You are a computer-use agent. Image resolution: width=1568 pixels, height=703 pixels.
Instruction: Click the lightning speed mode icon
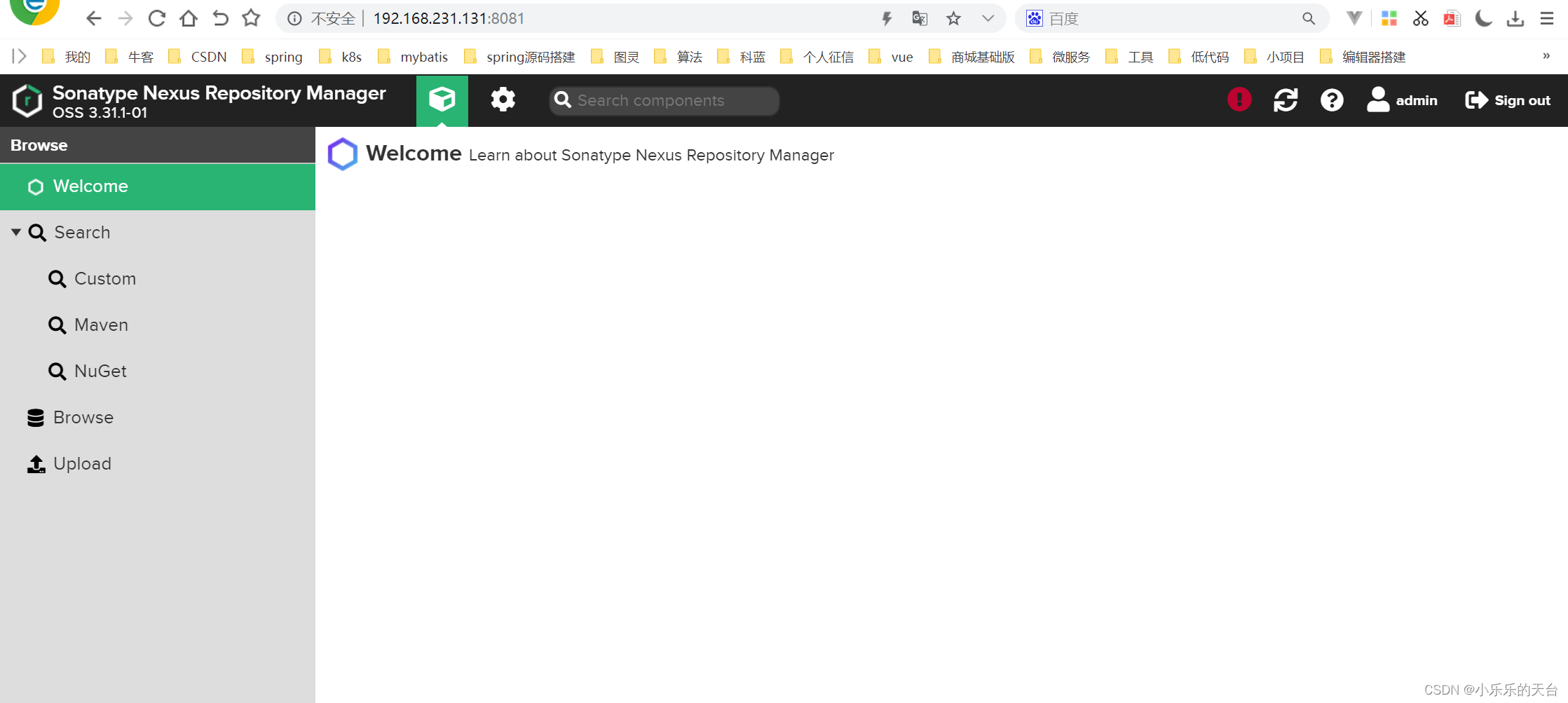point(887,19)
